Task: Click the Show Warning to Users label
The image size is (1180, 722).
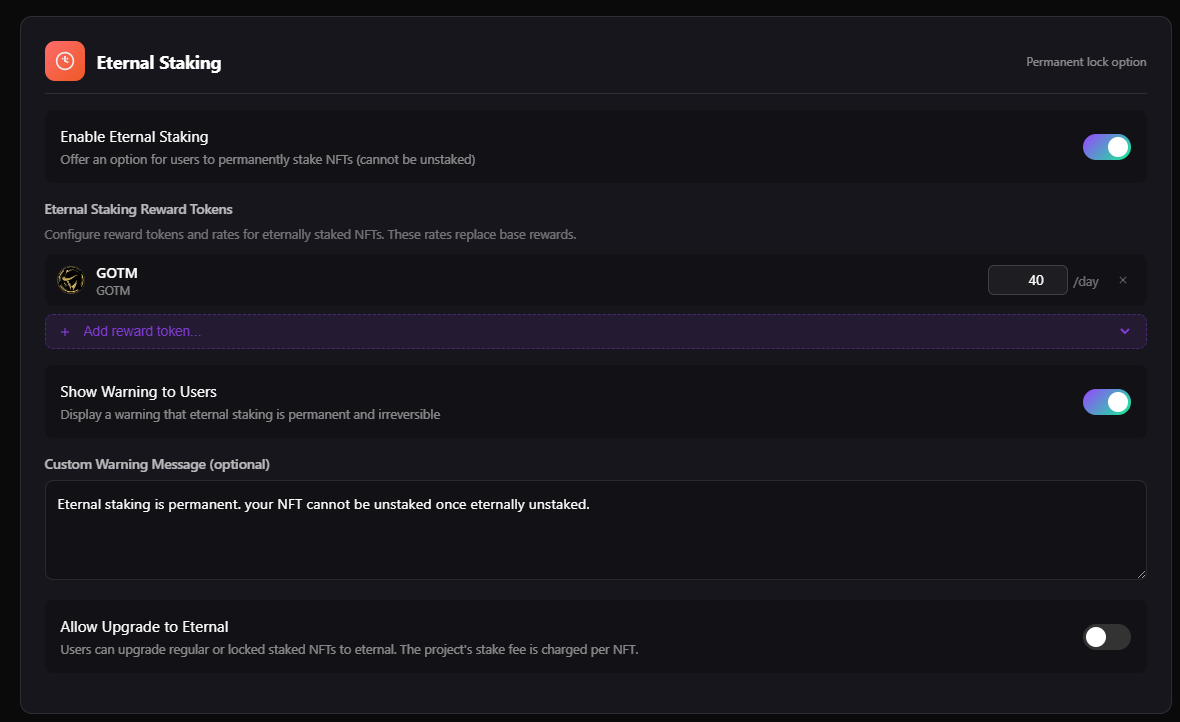Action: [138, 392]
